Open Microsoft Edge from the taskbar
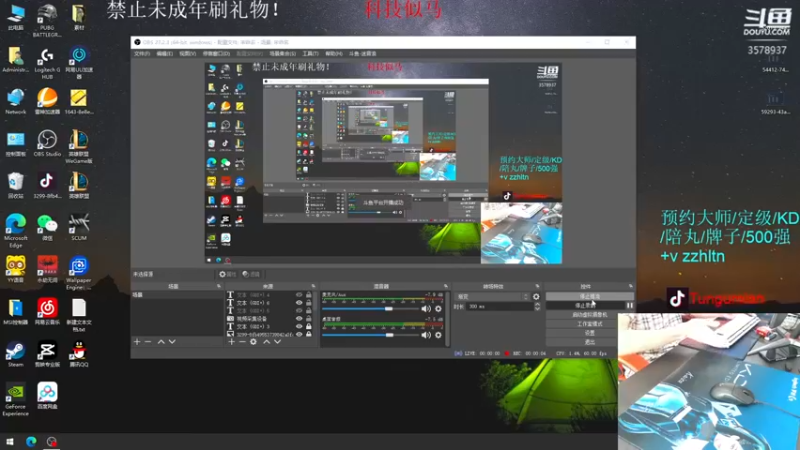Screen dimensions: 800x450 click(x=31, y=442)
